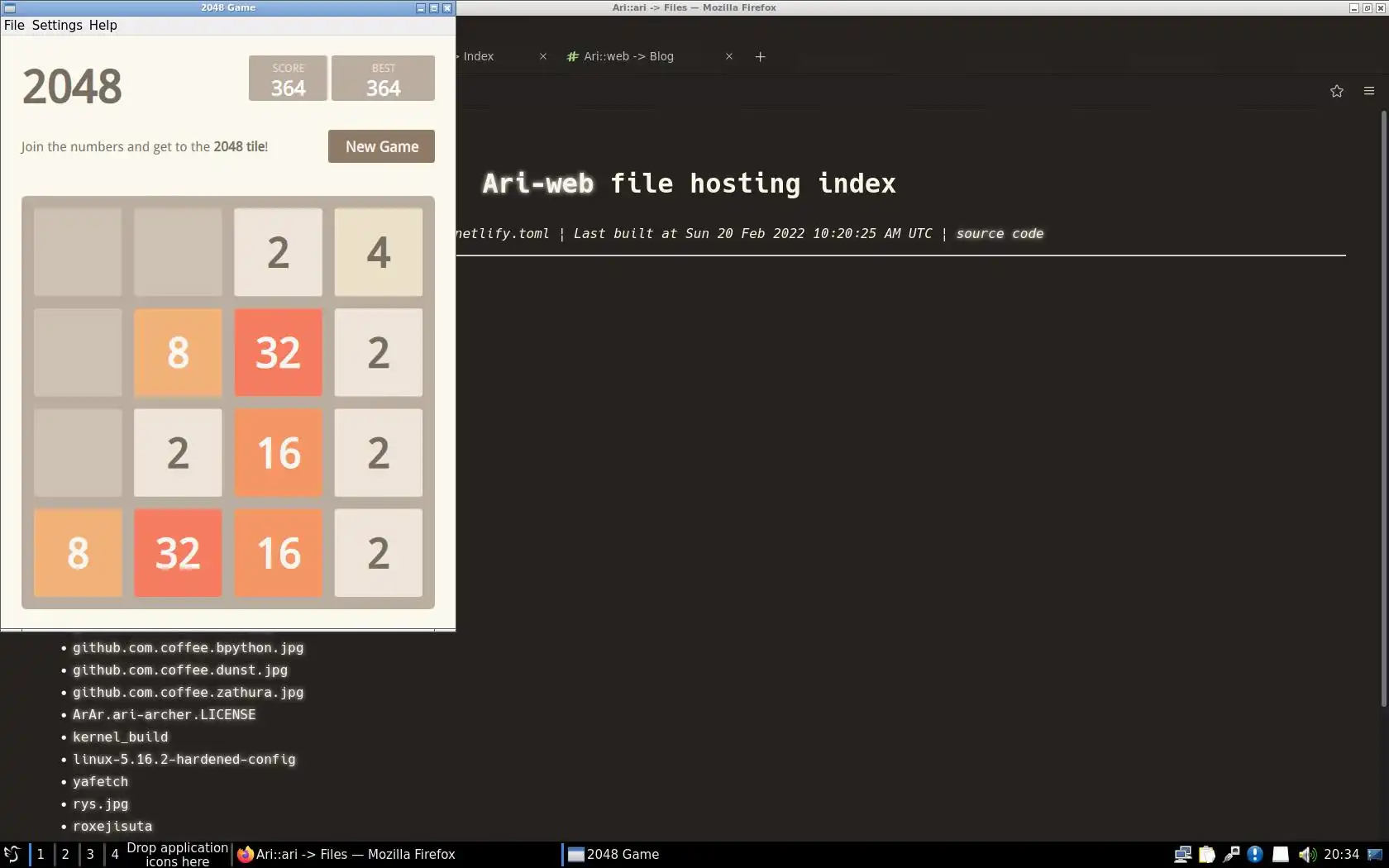Screen dimensions: 1389x868
Task: Switch to workspace 4 in the taskbar
Action: tap(115, 854)
